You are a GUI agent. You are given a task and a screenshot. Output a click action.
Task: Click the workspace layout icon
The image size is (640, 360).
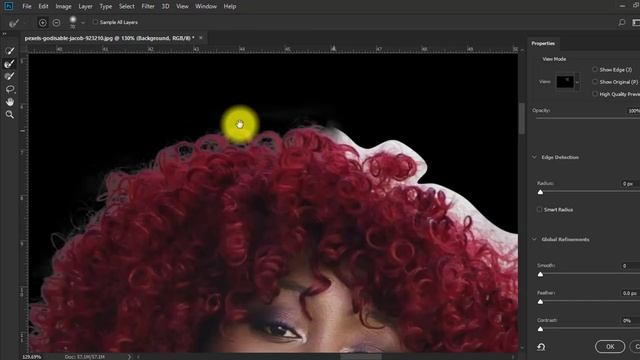pyautogui.click(x=636, y=22)
